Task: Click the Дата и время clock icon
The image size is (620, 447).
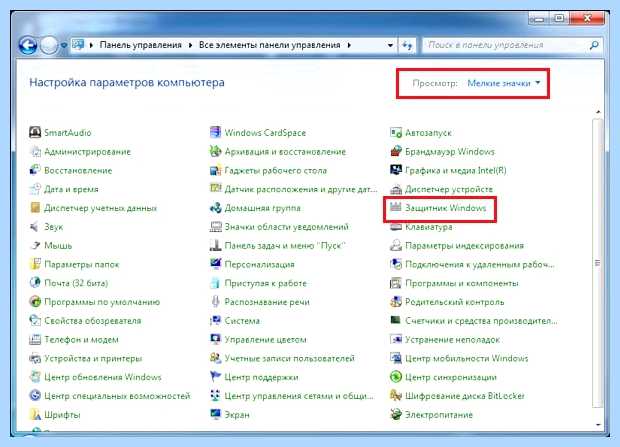Action: tap(35, 189)
